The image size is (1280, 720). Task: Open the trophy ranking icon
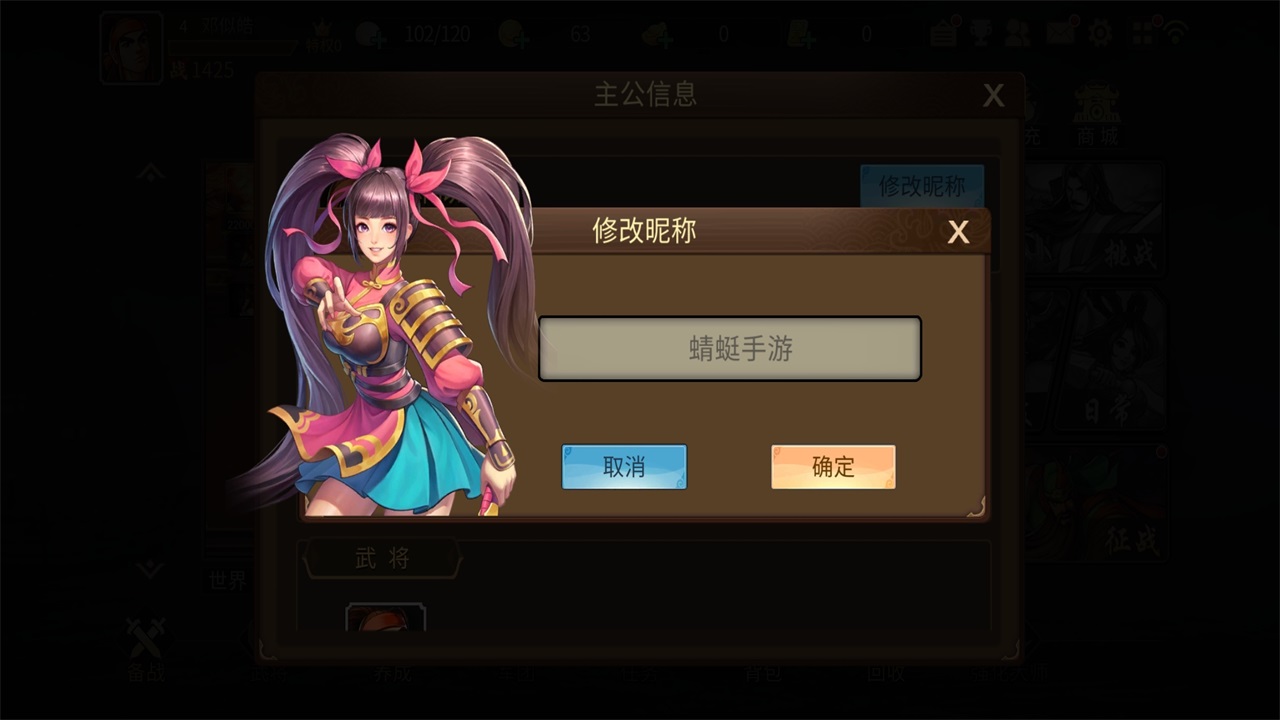(x=980, y=33)
